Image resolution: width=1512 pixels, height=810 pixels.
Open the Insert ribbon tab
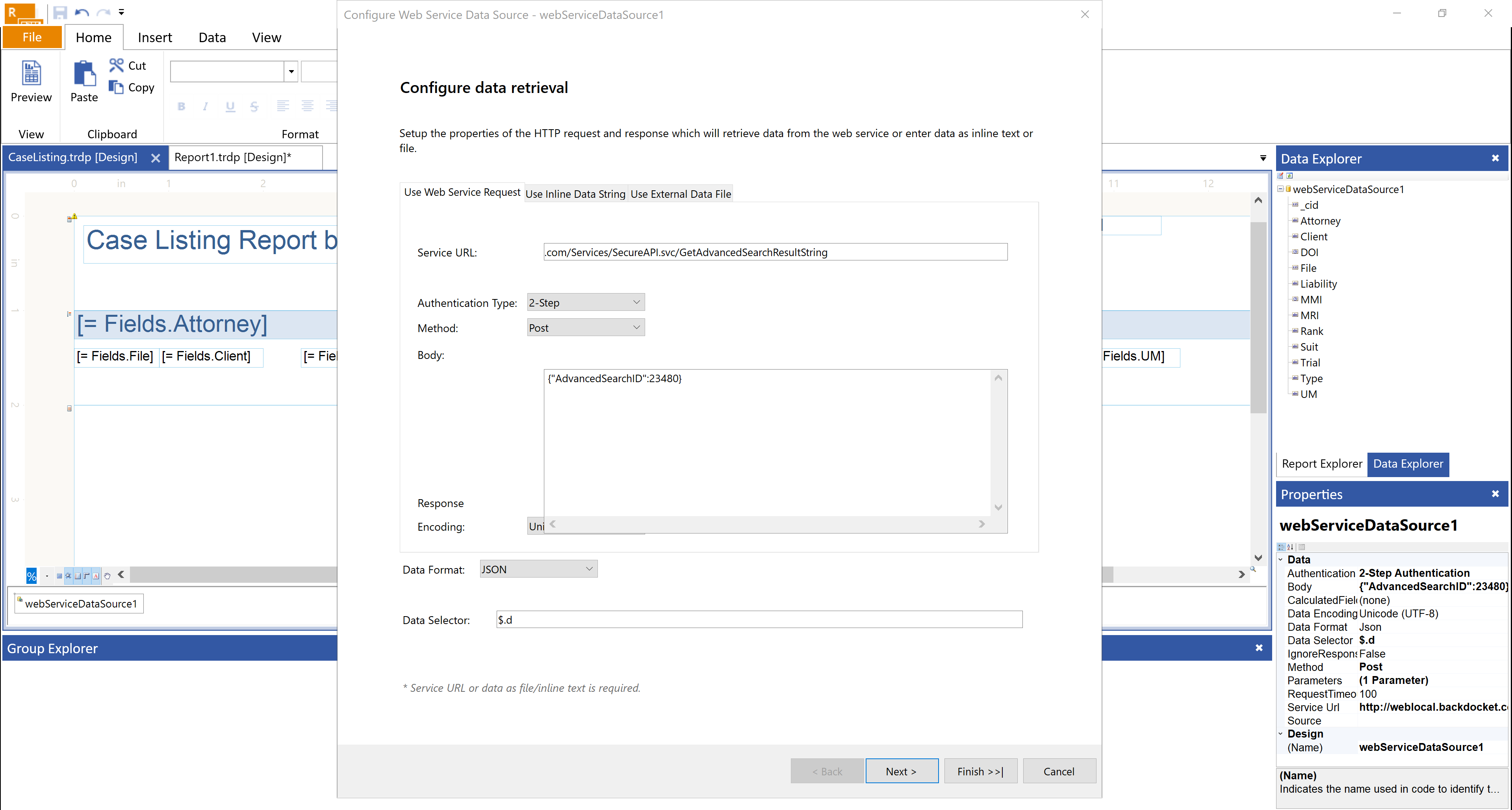(154, 37)
